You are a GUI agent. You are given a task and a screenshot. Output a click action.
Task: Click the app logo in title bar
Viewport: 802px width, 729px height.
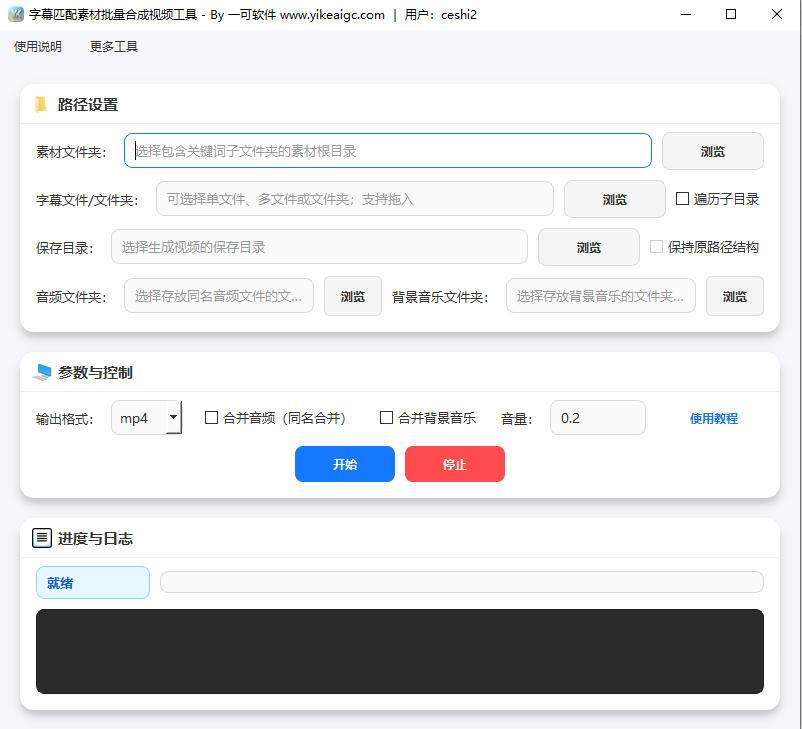tap(16, 15)
